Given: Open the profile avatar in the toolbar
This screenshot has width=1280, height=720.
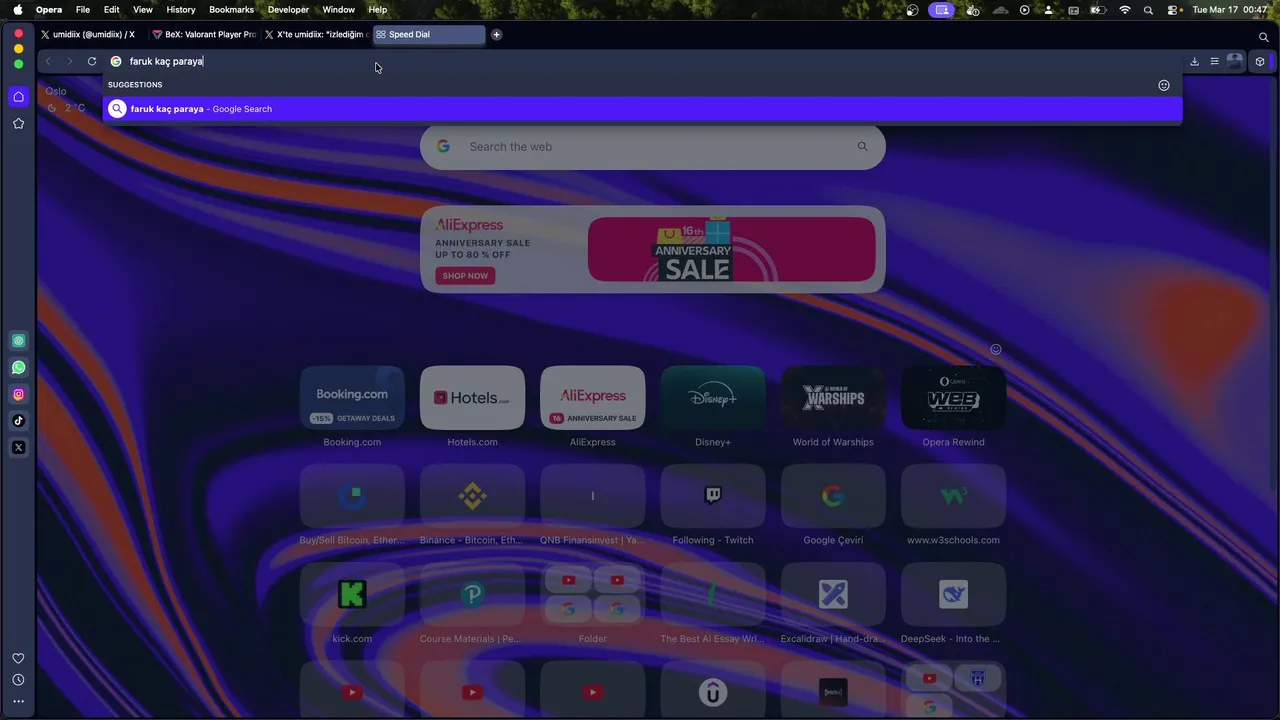Looking at the screenshot, I should [1235, 61].
